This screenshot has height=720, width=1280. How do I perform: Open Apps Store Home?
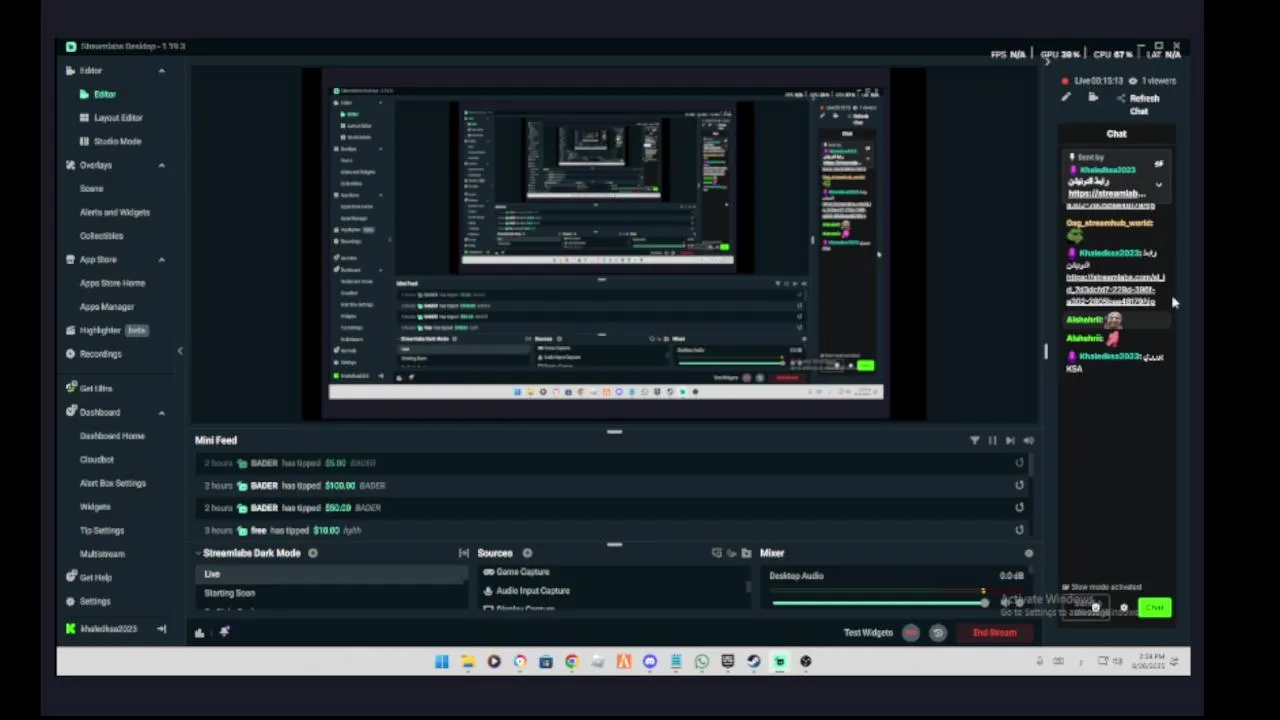[112, 283]
